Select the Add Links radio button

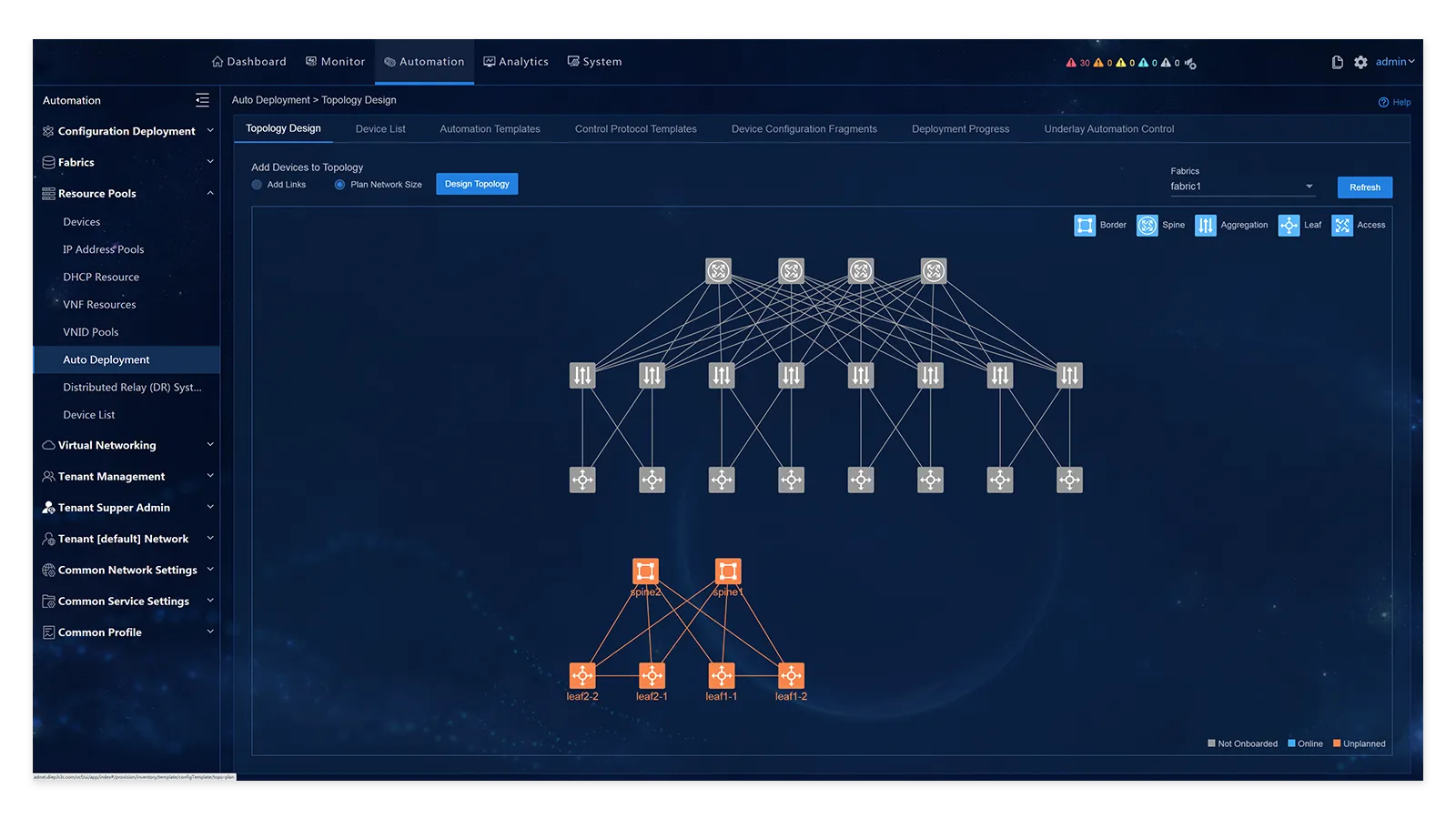[257, 185]
